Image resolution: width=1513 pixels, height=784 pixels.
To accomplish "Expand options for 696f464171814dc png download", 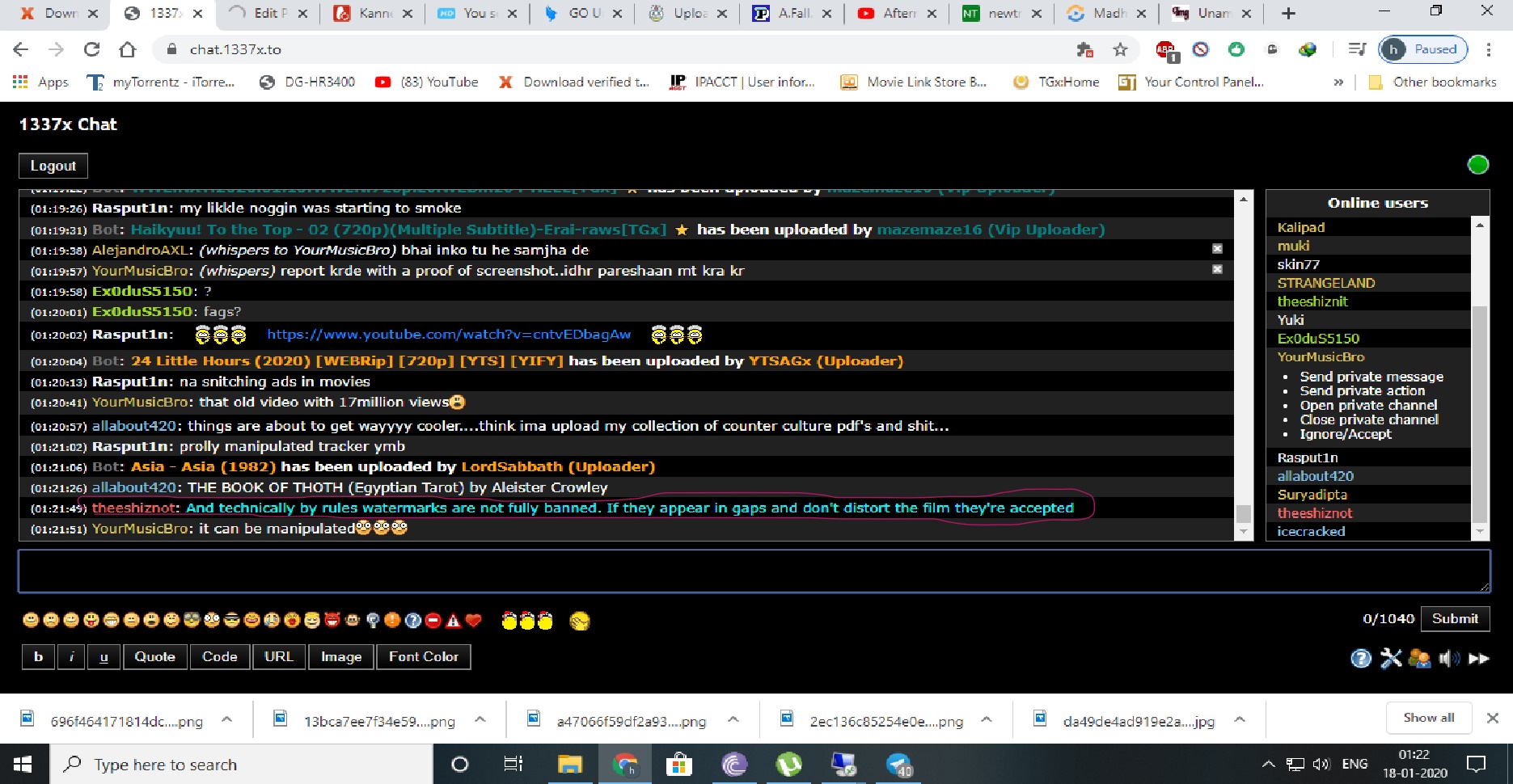I will [227, 720].
